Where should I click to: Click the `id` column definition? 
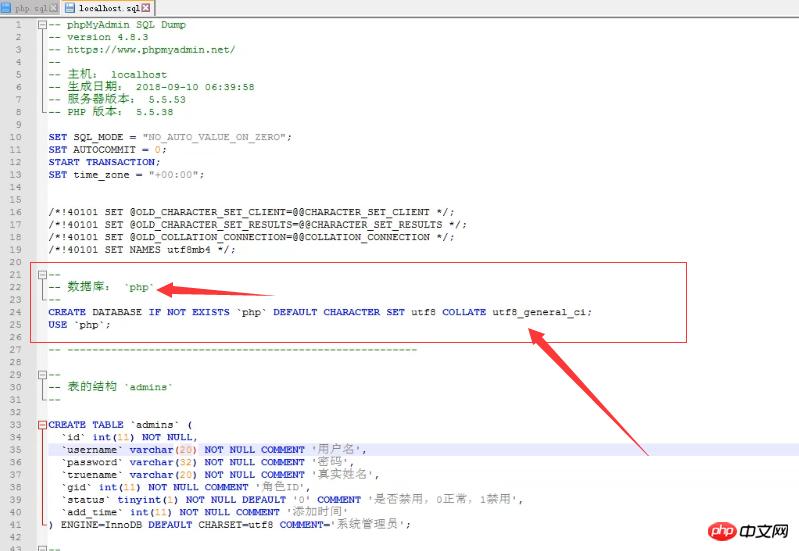pos(129,437)
